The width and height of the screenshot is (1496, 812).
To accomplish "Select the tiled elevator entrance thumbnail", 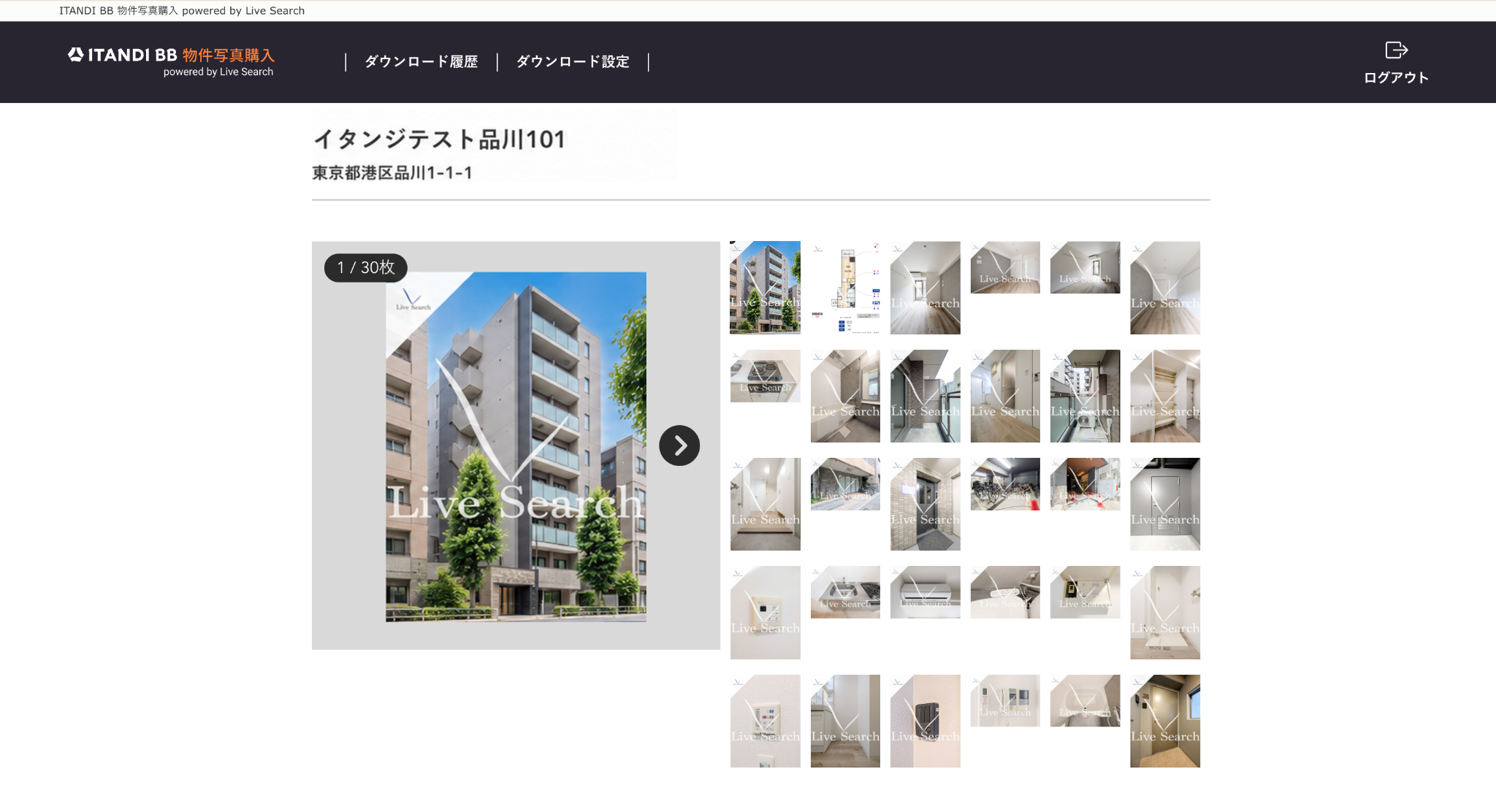I will [x=925, y=504].
